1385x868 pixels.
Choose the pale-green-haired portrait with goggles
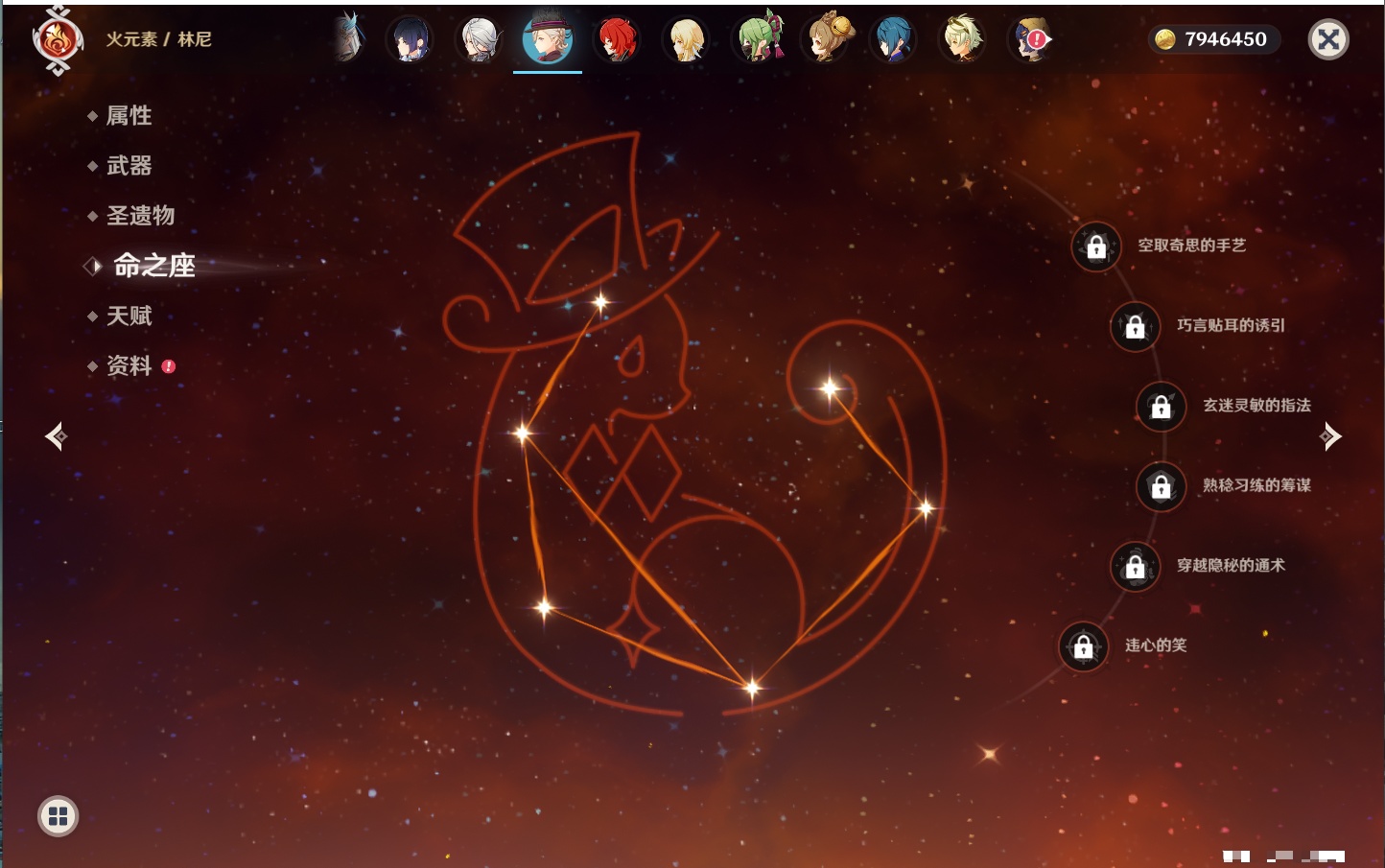[962, 39]
